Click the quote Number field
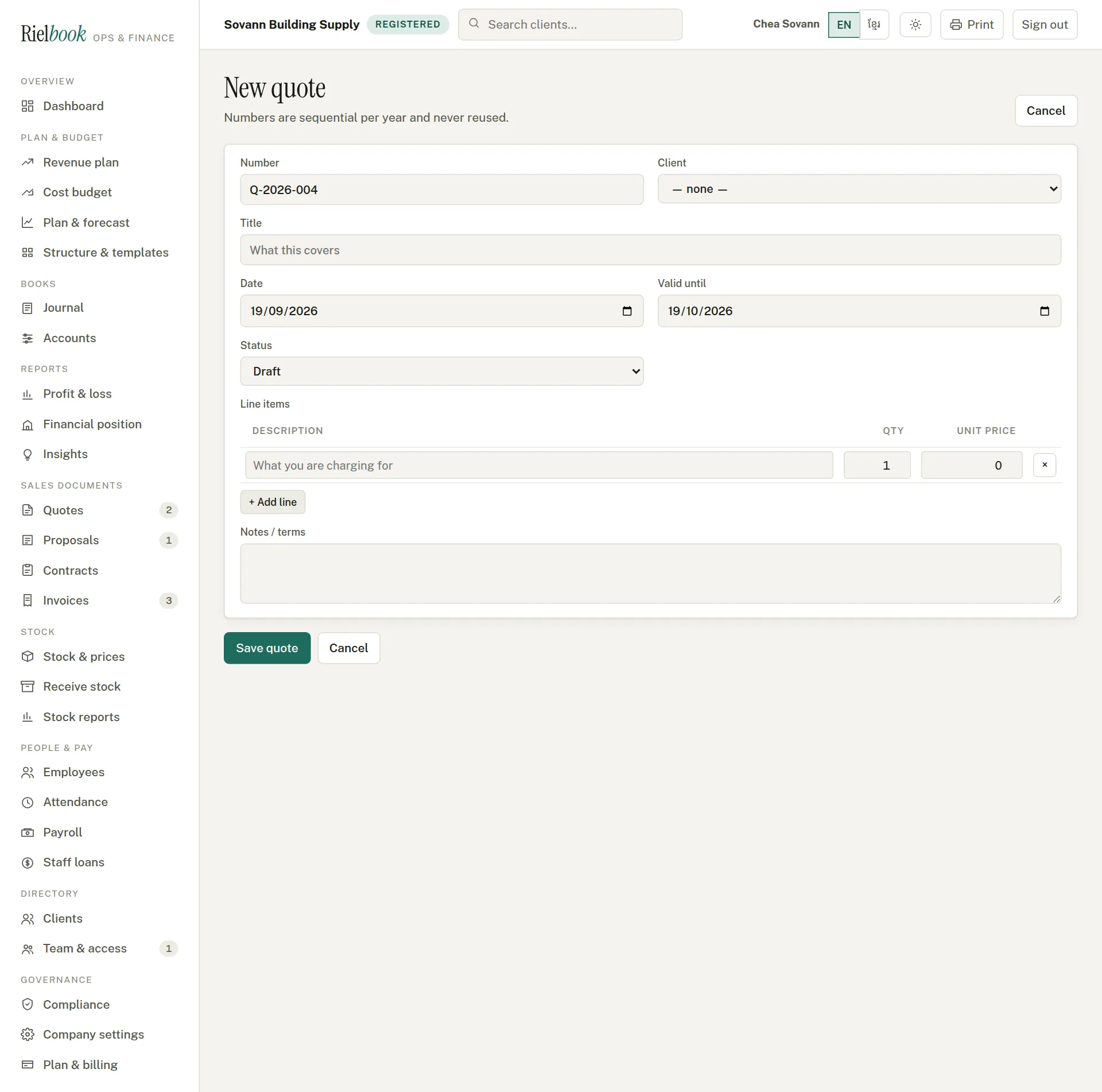 tap(442, 189)
